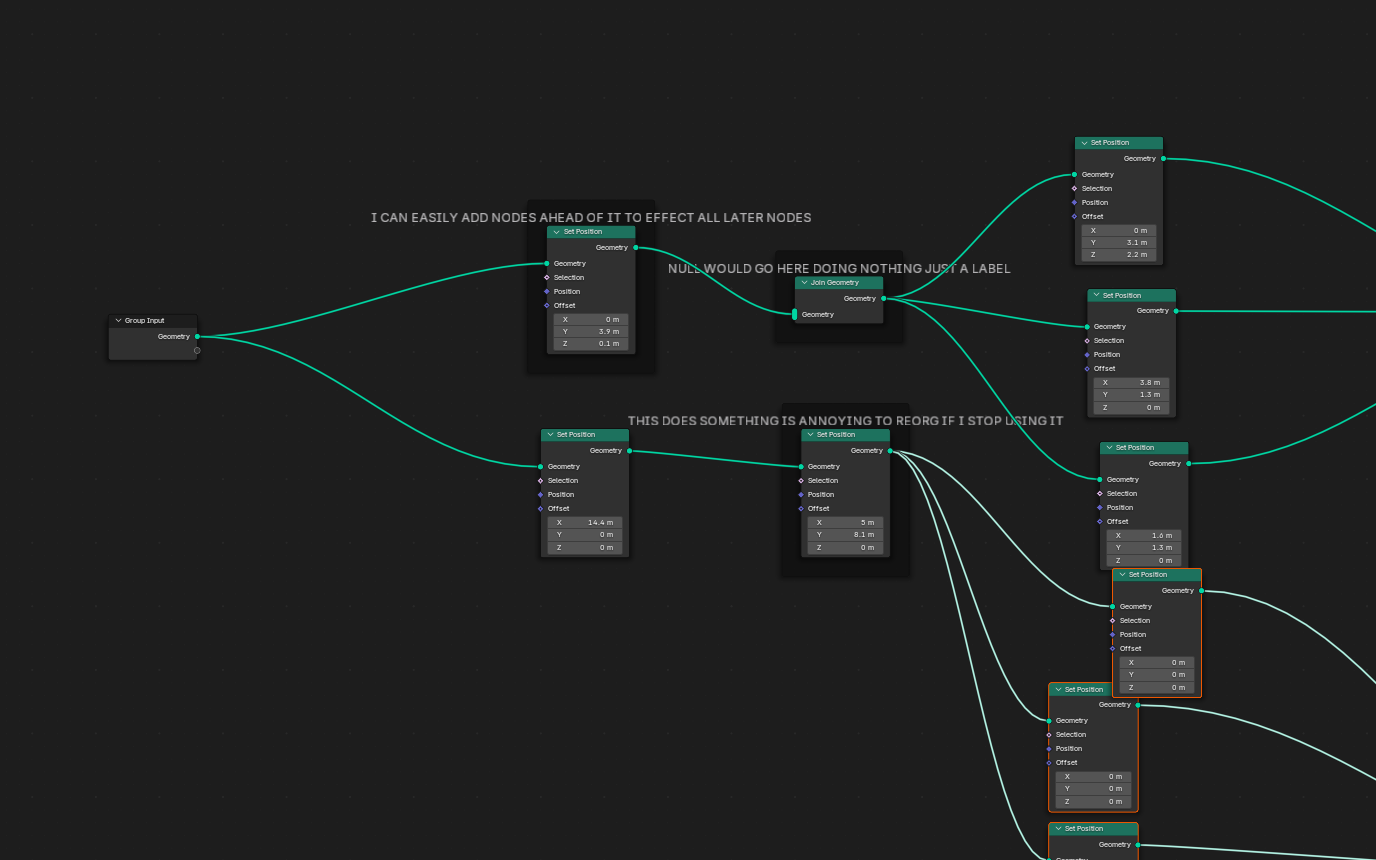Image resolution: width=1376 pixels, height=860 pixels.
Task: Click the Join Geometry input socket
Action: [795, 315]
